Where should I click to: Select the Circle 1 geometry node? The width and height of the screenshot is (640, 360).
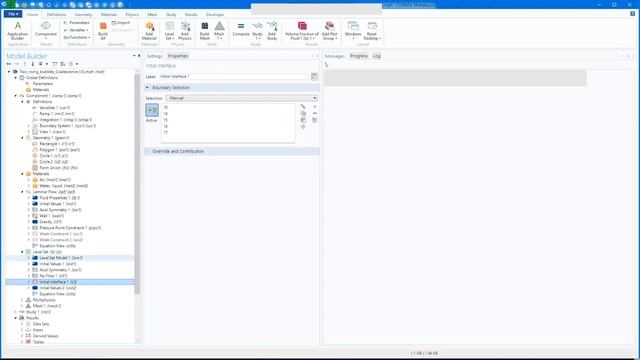click(50, 156)
